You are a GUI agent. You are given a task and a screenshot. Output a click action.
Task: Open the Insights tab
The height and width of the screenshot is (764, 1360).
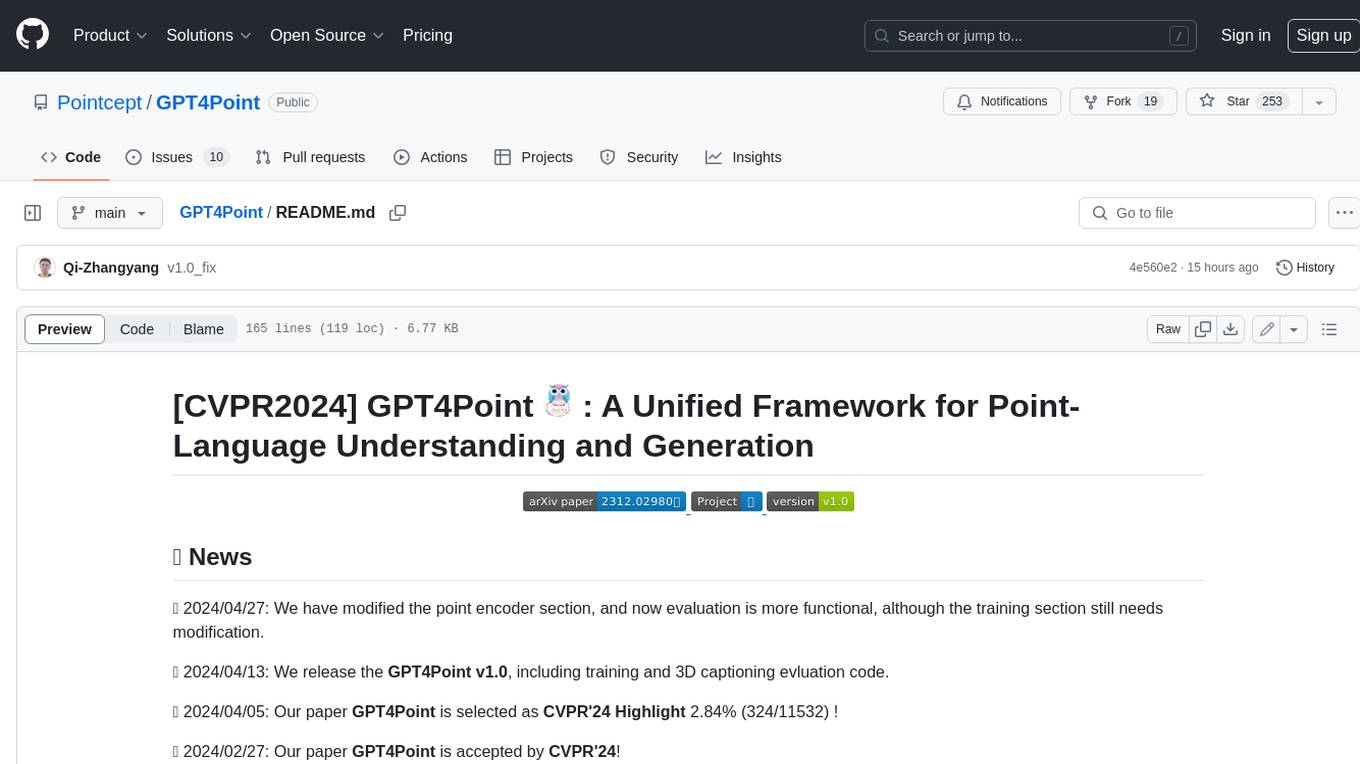(743, 157)
